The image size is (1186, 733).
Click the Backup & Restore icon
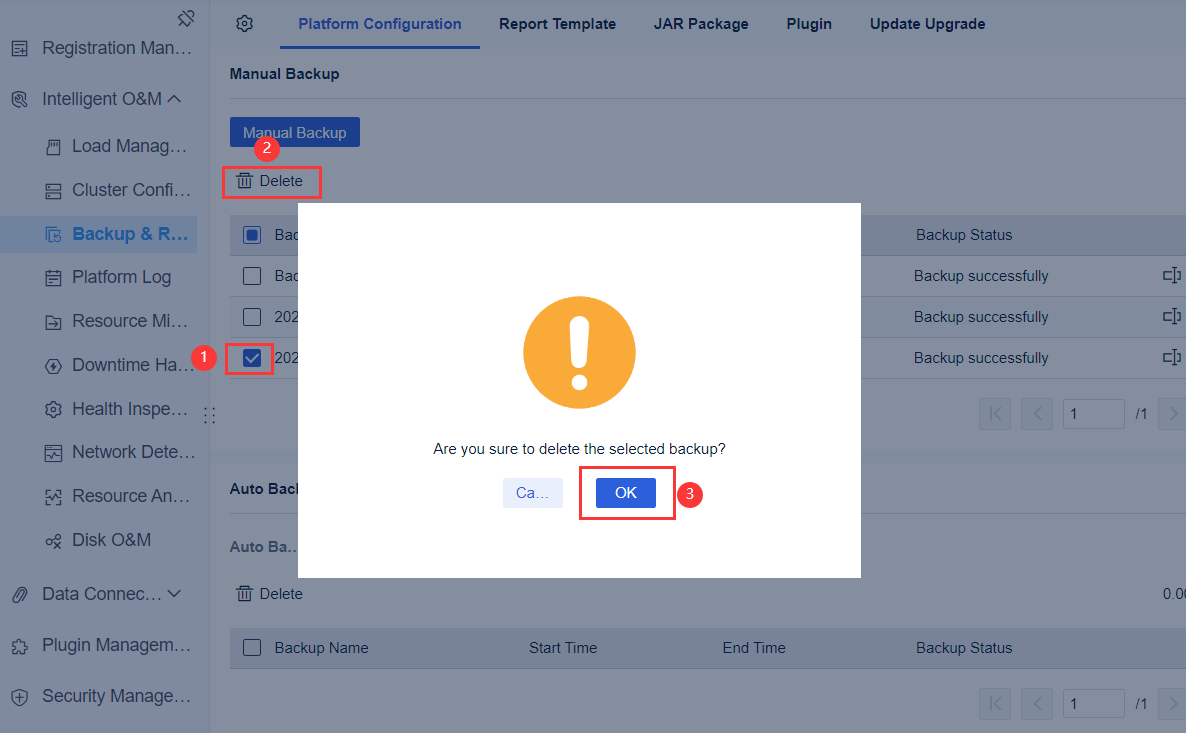(53, 234)
